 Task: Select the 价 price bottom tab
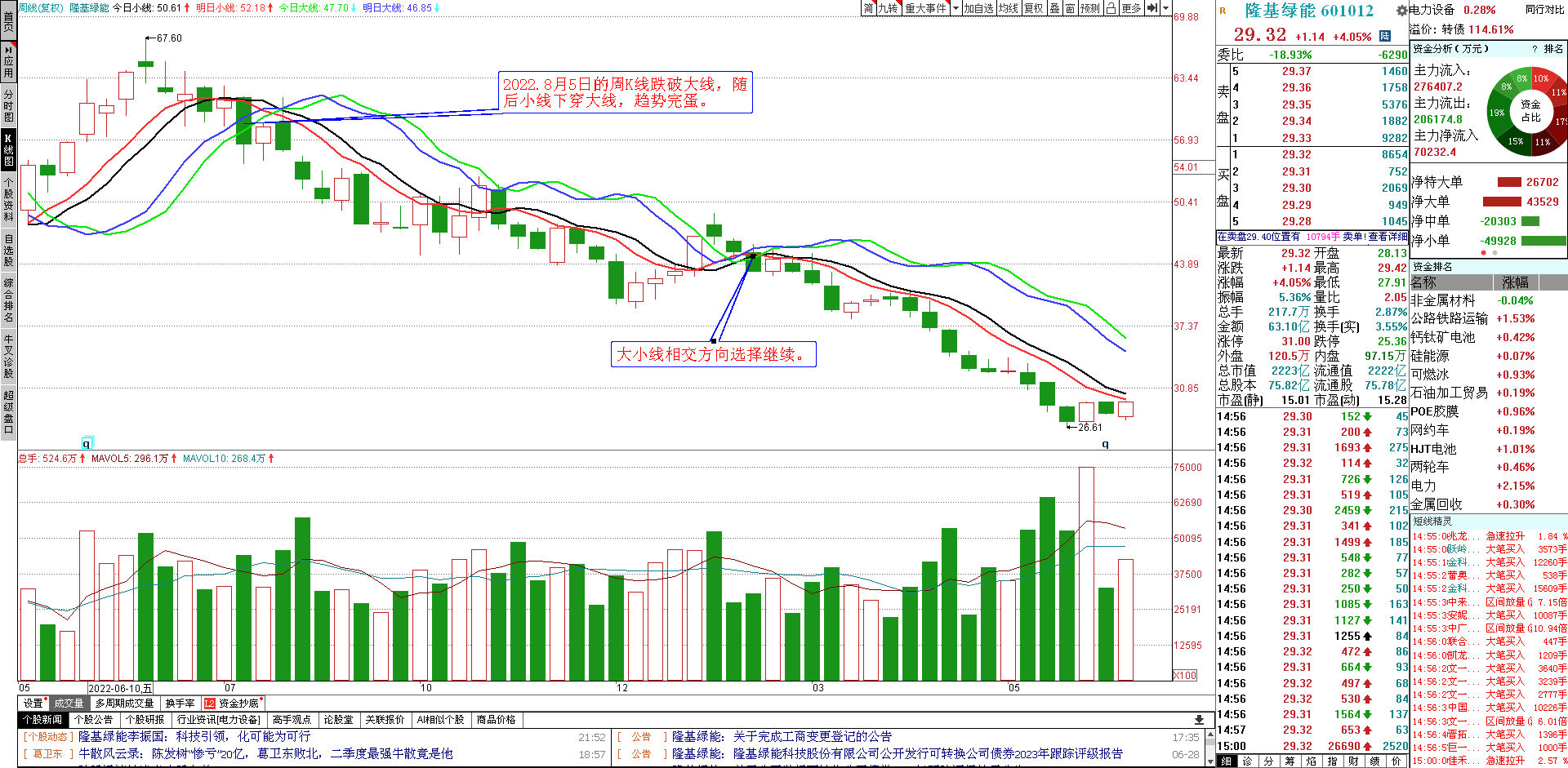1396,761
